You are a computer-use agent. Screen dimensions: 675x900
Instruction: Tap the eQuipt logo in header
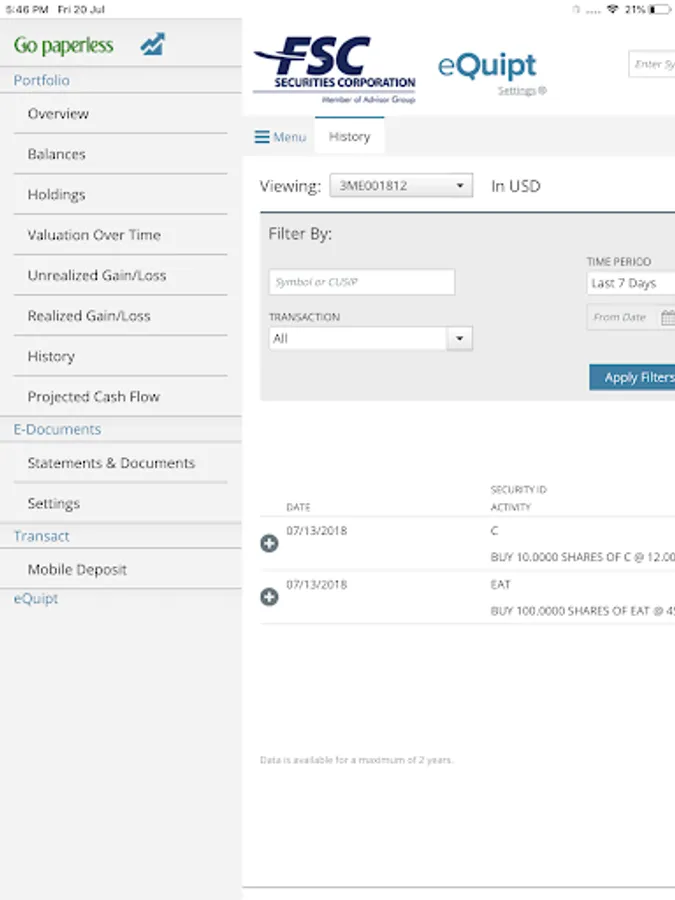point(487,66)
